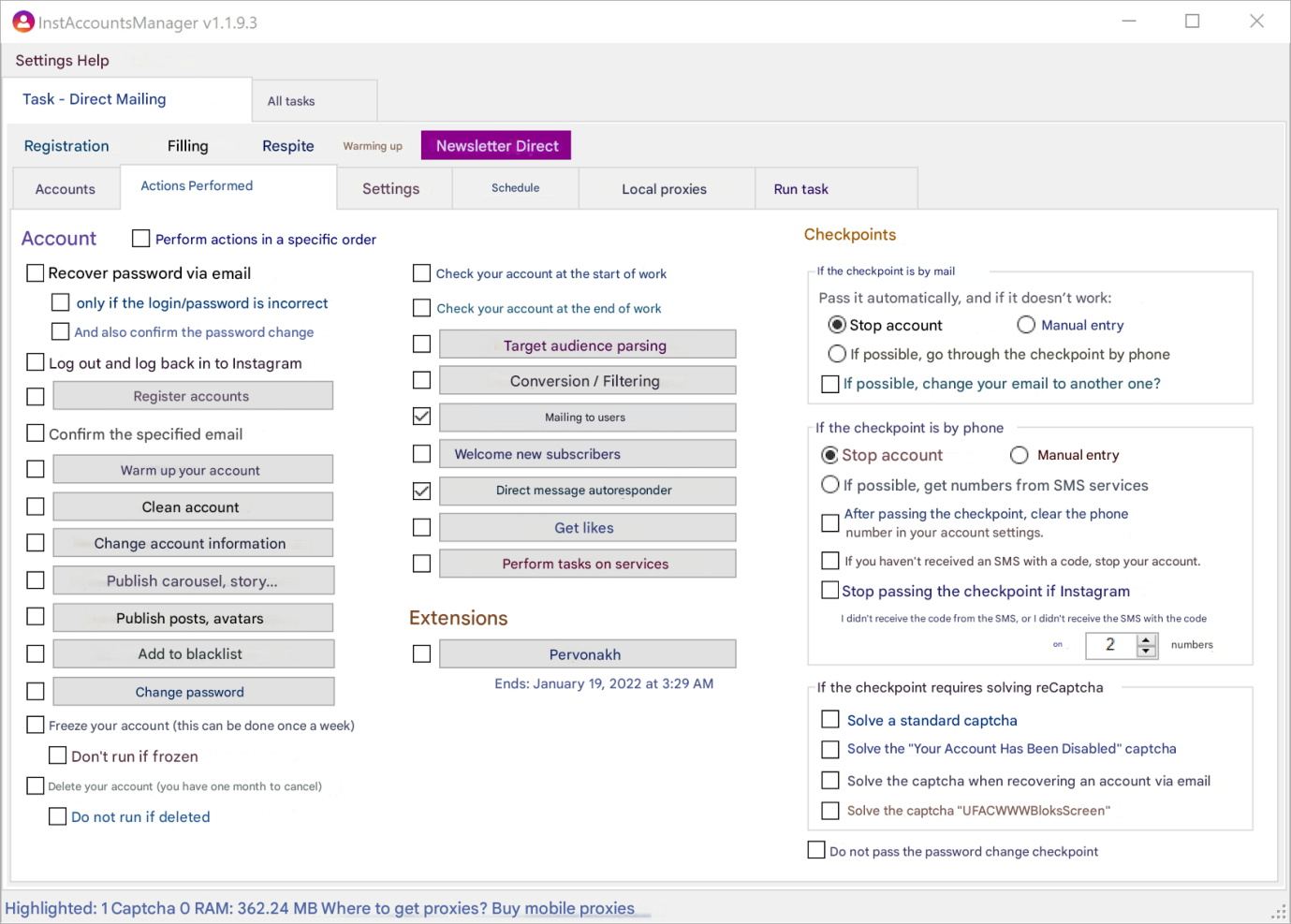Open the Help menu
Viewport: 1291px width, 924px height.
[93, 61]
